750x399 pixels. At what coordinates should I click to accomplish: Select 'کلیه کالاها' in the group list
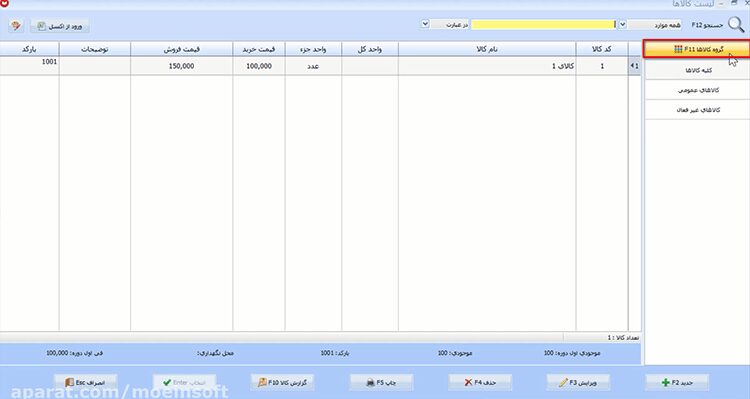pos(697,70)
